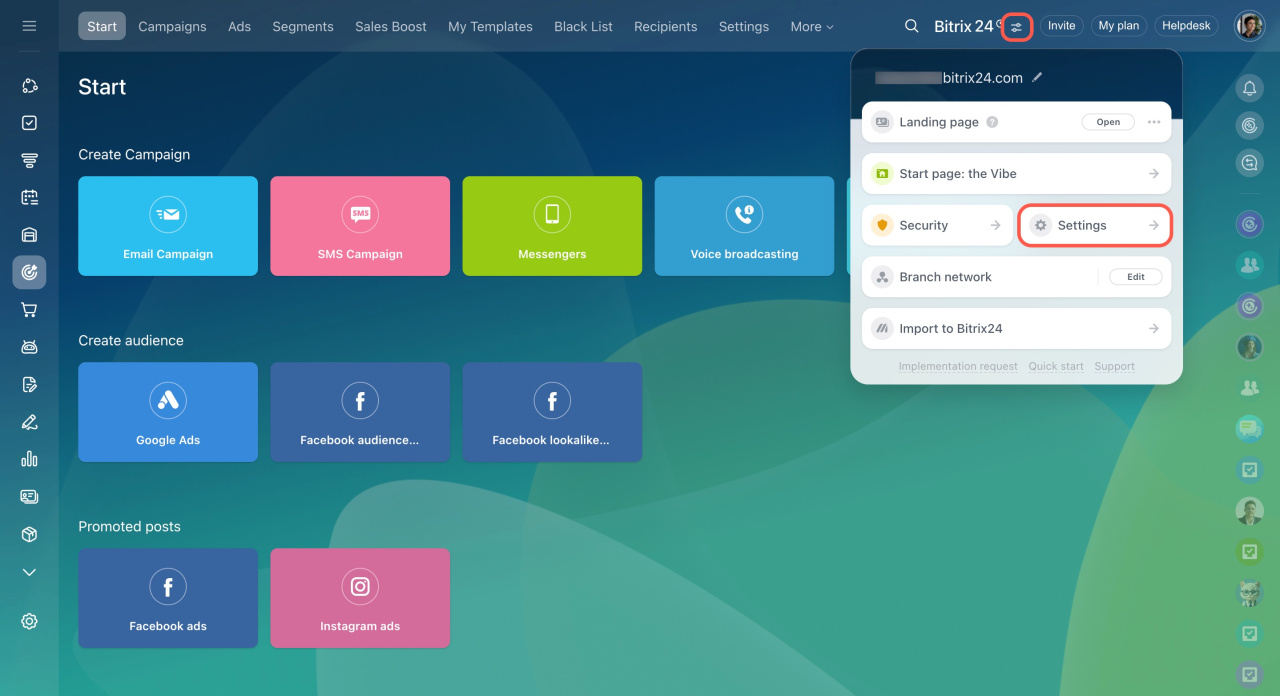Open the cat avatar in right bar
Image resolution: width=1280 pixels, height=696 pixels.
[x=1249, y=594]
